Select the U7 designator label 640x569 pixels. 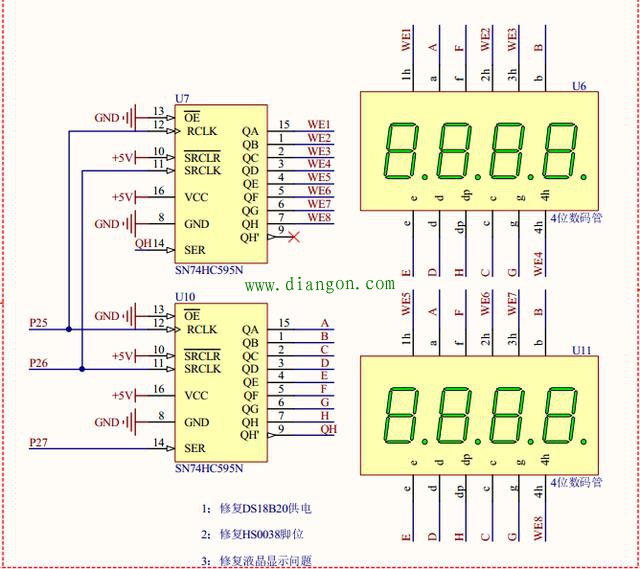[182, 98]
